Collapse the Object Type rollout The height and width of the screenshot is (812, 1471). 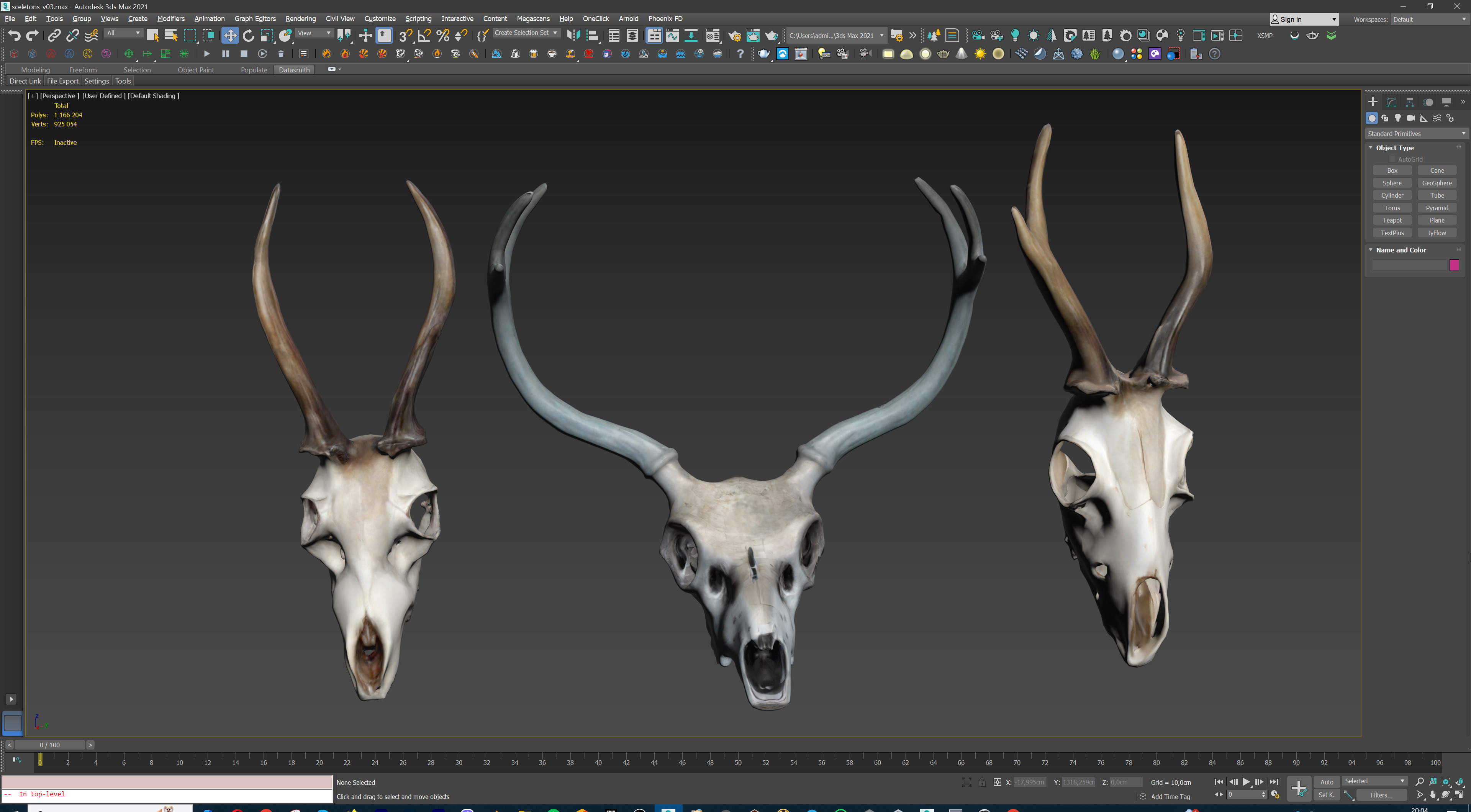pos(1371,147)
